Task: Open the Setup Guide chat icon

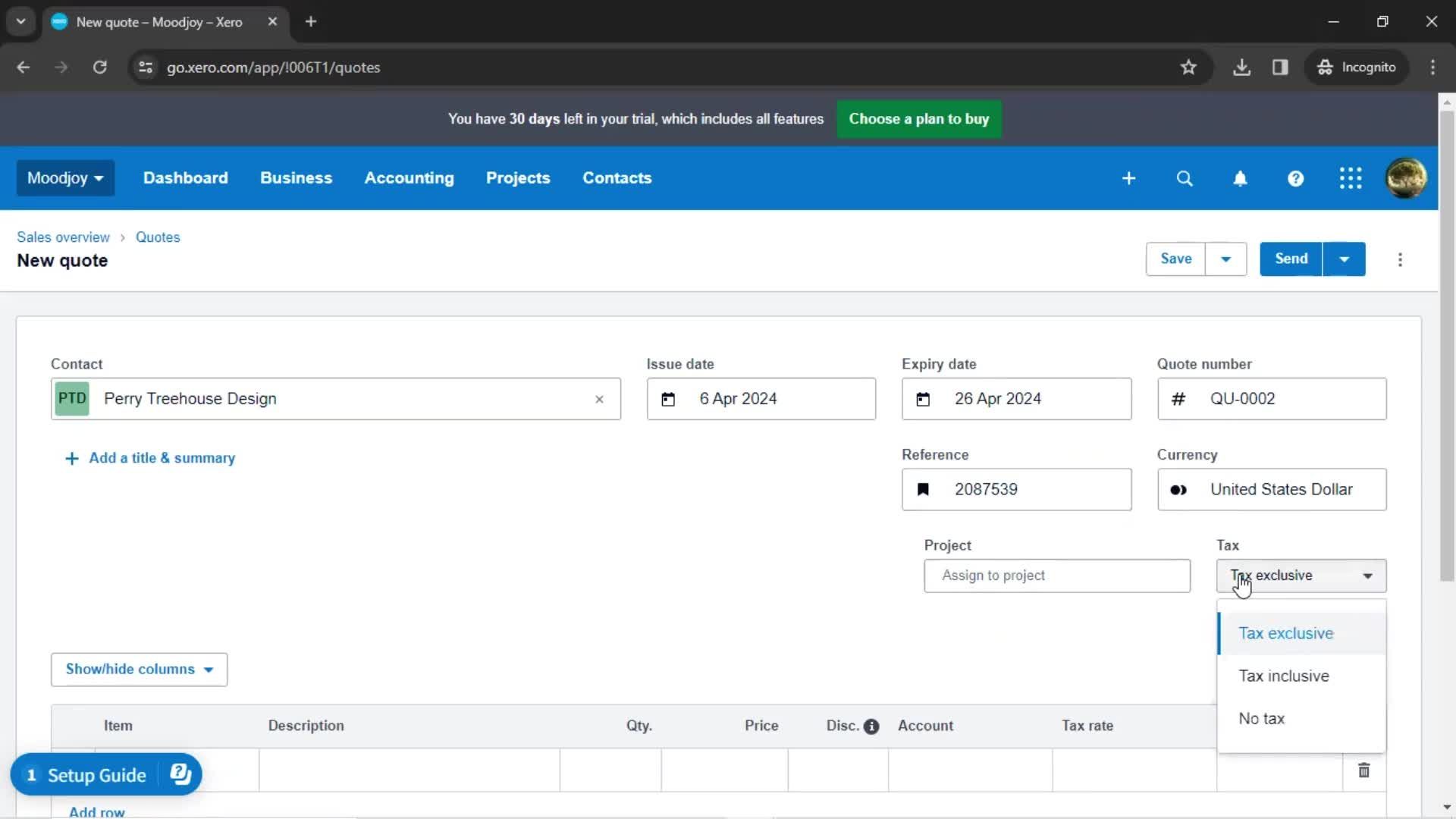Action: coord(180,773)
